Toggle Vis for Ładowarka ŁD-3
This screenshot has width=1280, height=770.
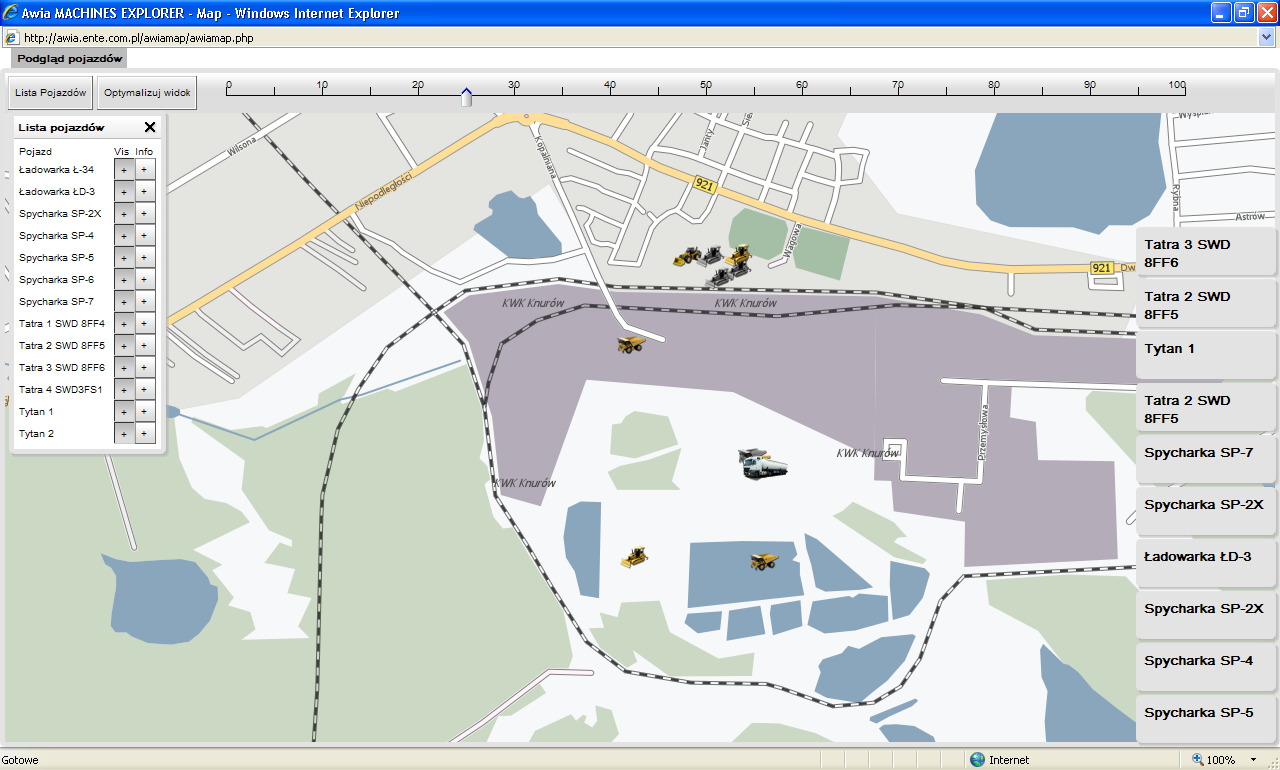point(124,191)
